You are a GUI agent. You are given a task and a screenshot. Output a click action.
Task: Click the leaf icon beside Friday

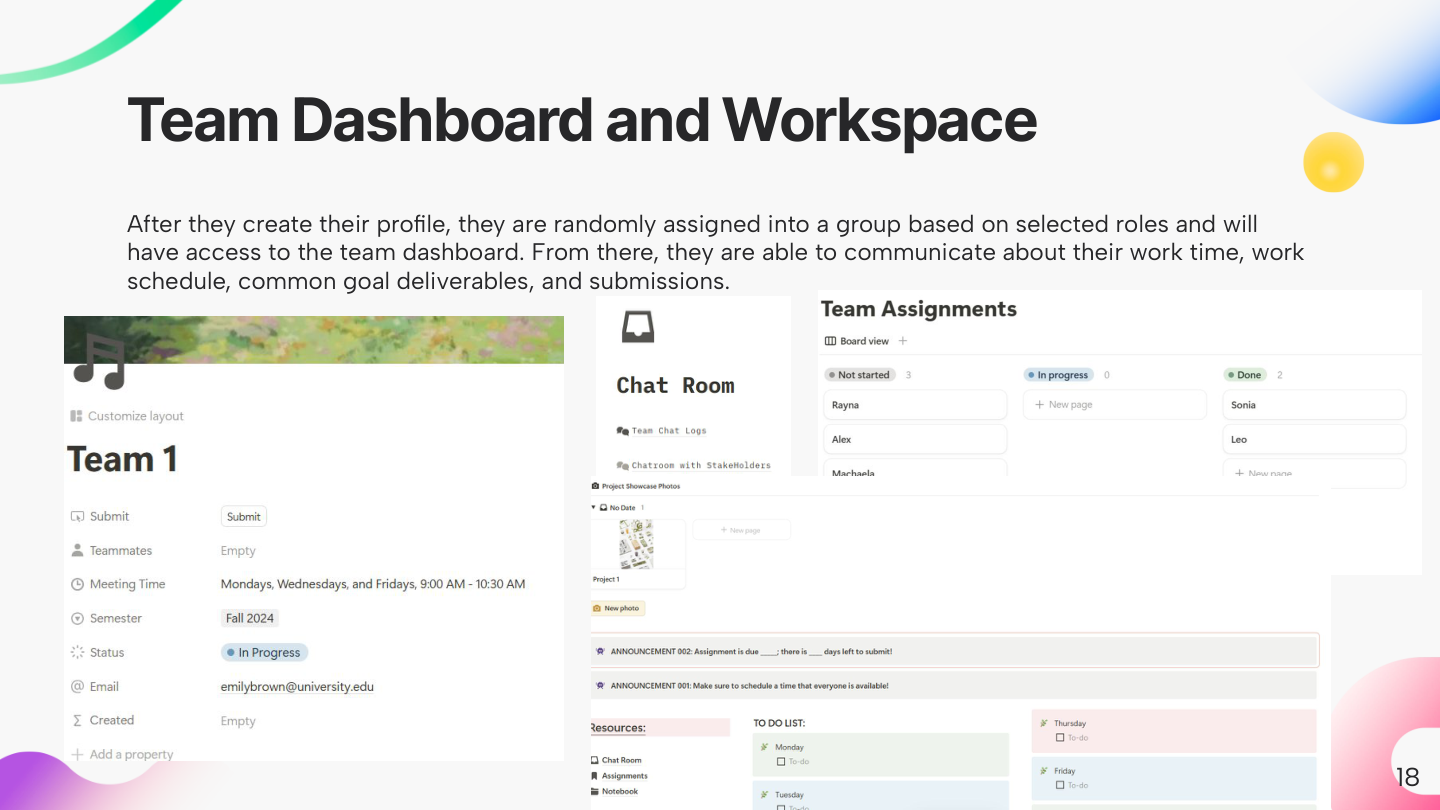click(x=1044, y=771)
